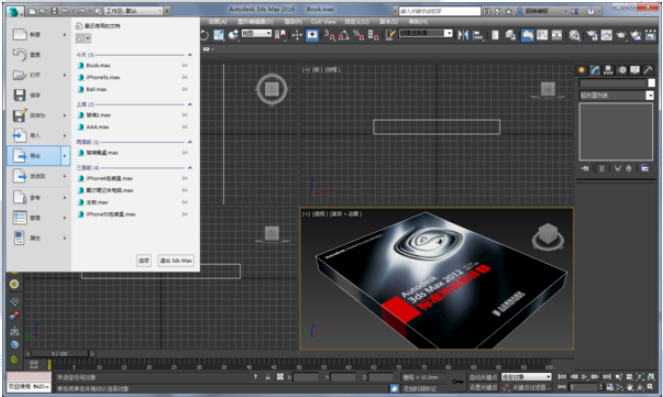Switch to the Motion command panel tab
663x397 pixels.
pyautogui.click(x=622, y=70)
